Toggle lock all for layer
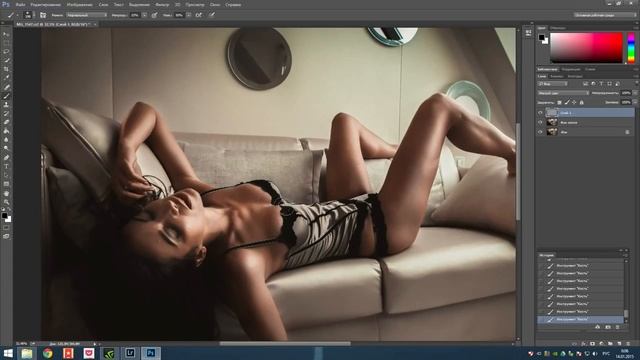The image size is (640, 360). pos(582,102)
